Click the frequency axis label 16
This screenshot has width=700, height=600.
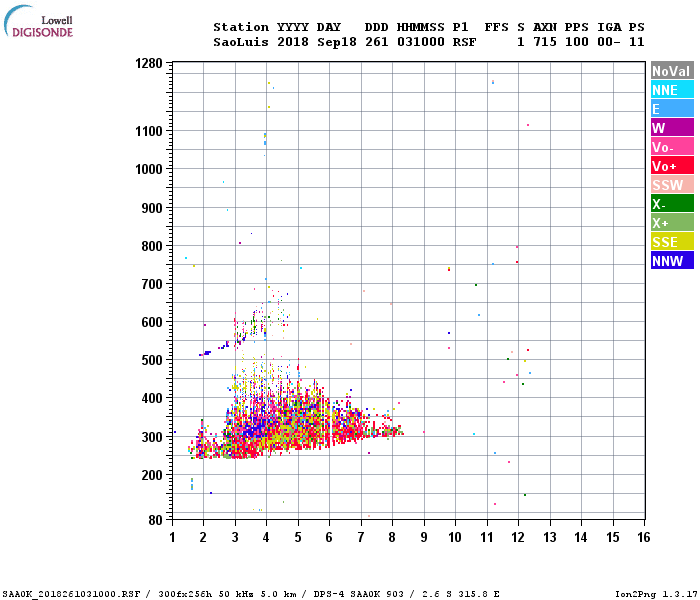pyautogui.click(x=644, y=537)
